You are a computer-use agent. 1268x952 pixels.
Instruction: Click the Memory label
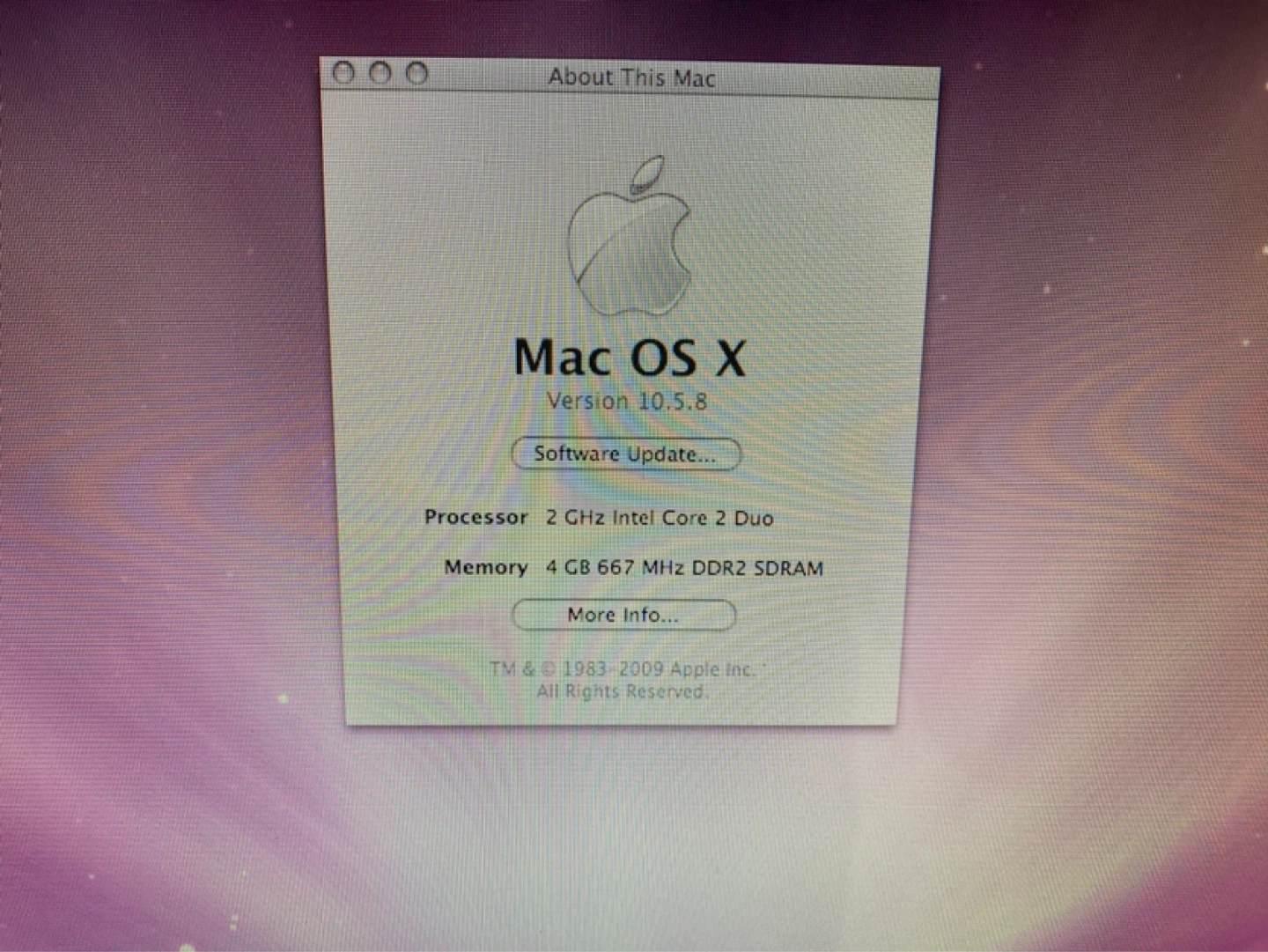pos(486,567)
